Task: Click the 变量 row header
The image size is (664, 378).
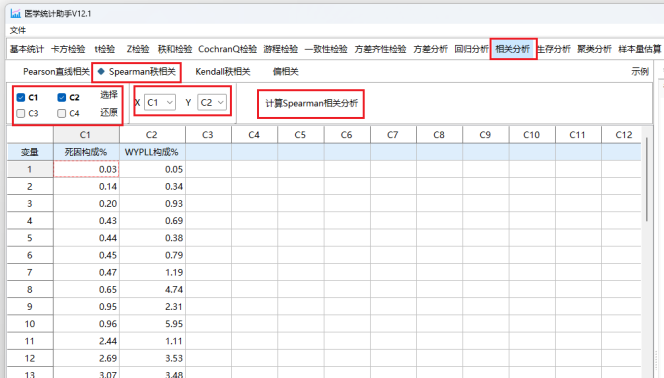Action: click(x=30, y=152)
